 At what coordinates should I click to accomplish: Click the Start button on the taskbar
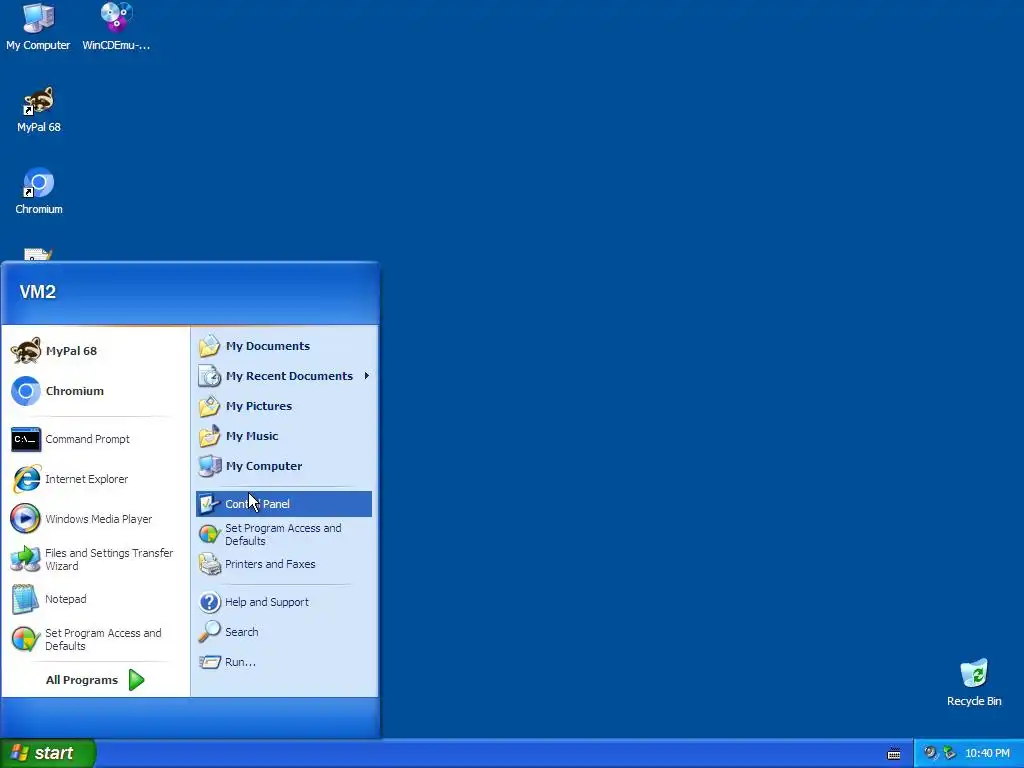pyautogui.click(x=47, y=753)
